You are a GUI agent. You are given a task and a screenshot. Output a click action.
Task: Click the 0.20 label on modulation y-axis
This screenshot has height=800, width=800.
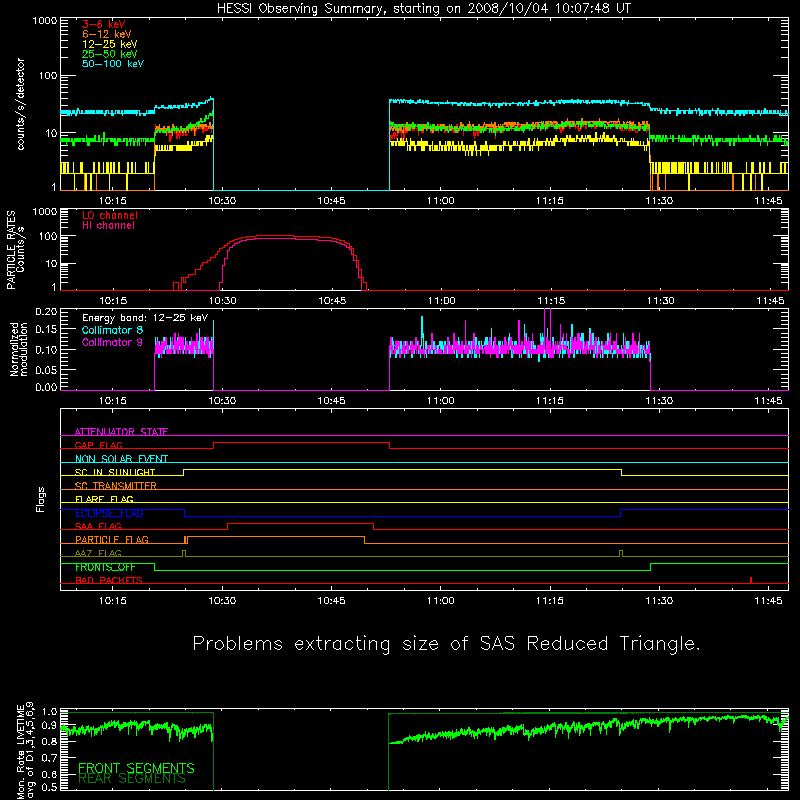click(46, 311)
